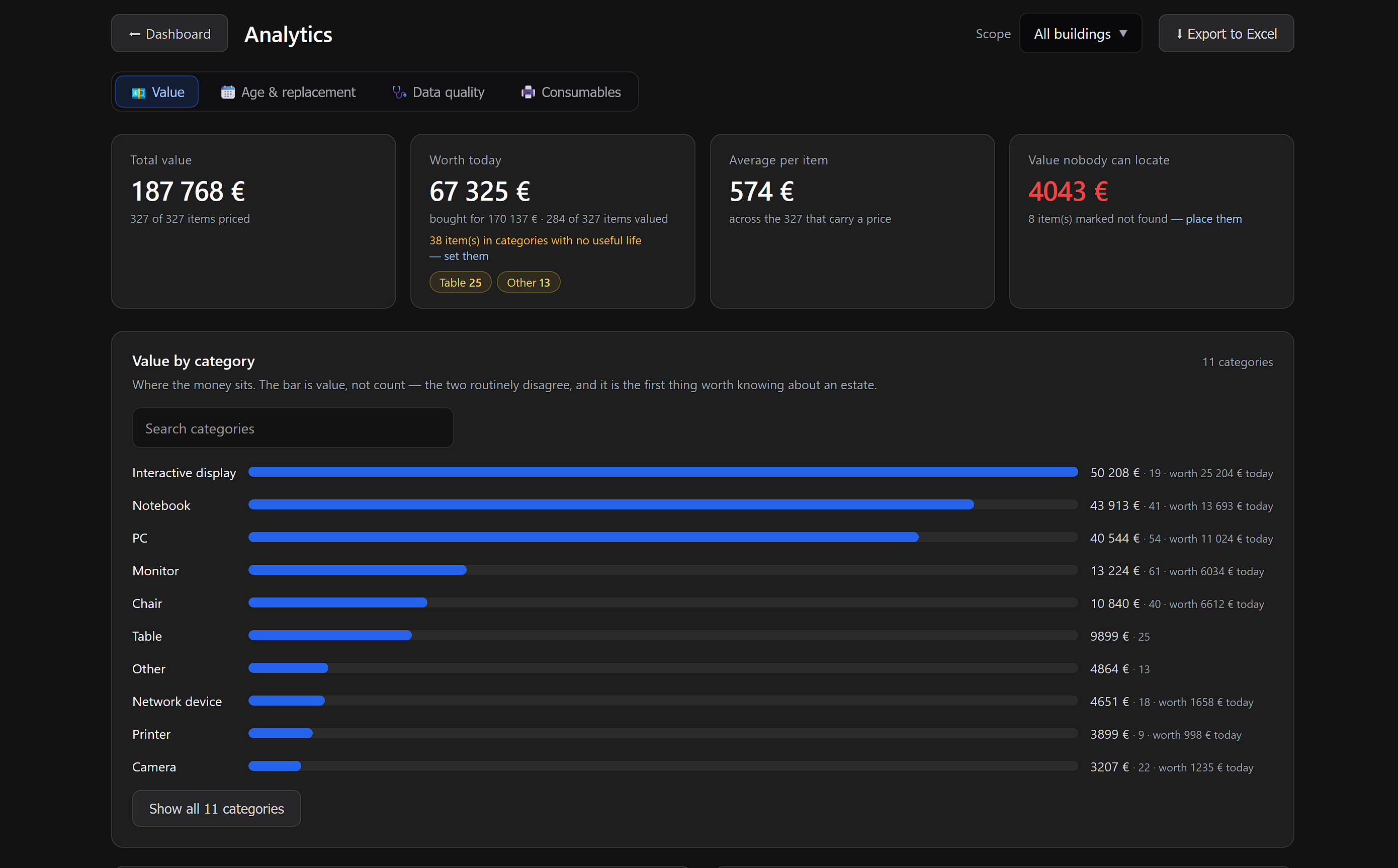Viewport: 1398px width, 868px height.
Task: Select the 'Network device' category label
Action: [x=177, y=702]
